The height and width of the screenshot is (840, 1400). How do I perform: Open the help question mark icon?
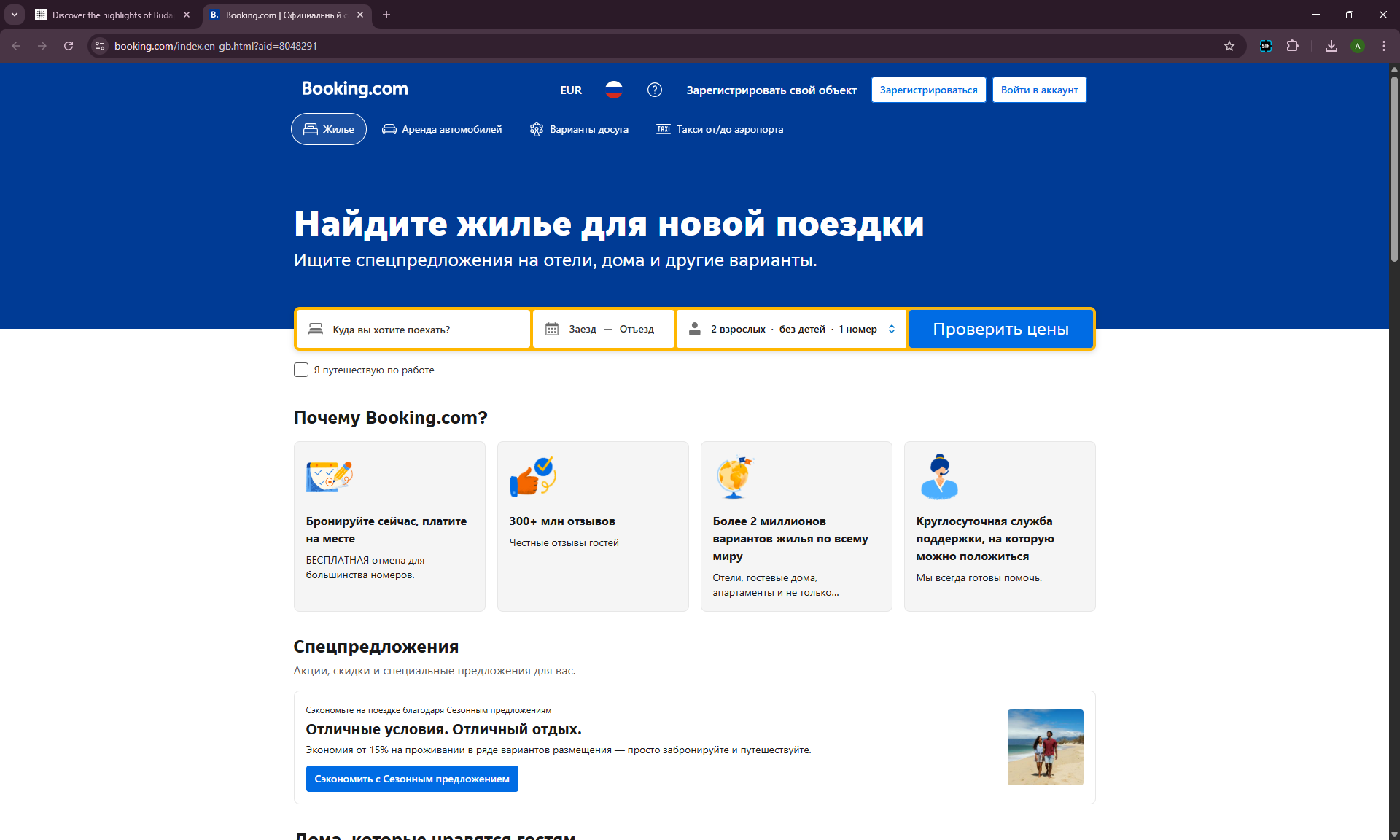[654, 90]
